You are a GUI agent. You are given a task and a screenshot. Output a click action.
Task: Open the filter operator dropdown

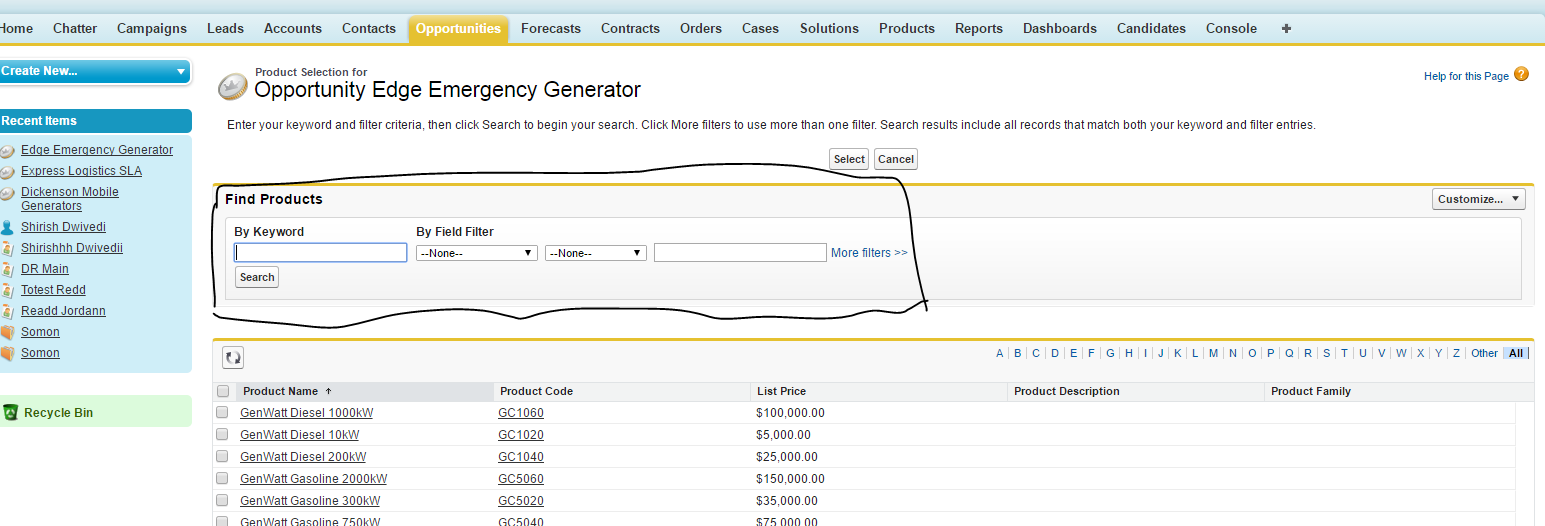pos(596,253)
